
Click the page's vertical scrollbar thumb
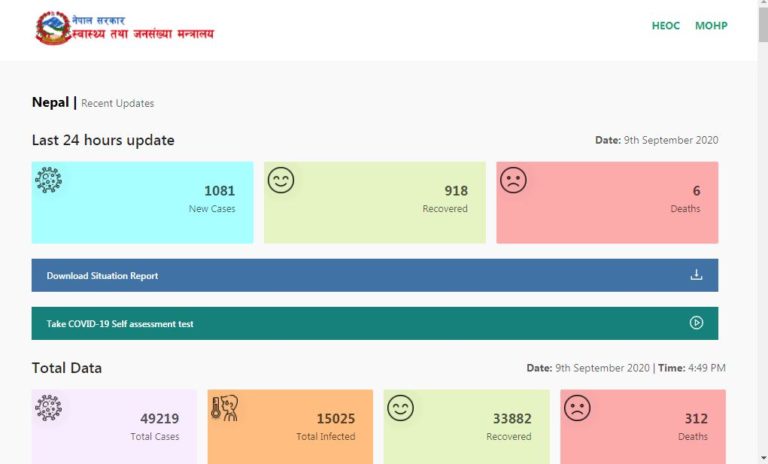[763, 24]
